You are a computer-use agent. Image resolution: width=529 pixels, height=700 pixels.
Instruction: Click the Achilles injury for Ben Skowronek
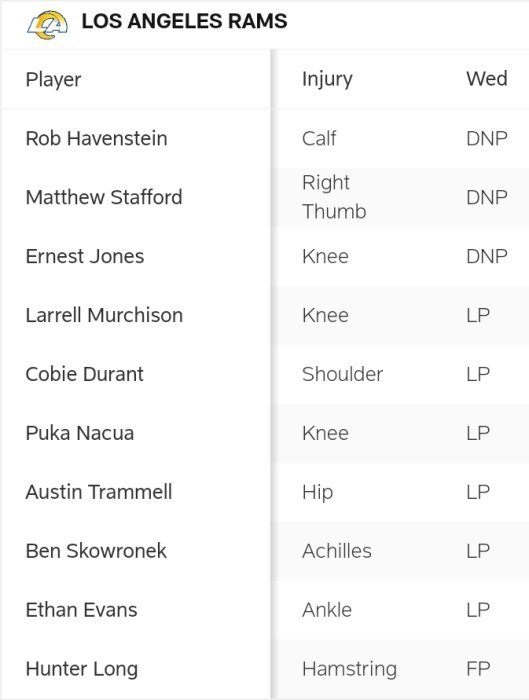[x=337, y=550]
